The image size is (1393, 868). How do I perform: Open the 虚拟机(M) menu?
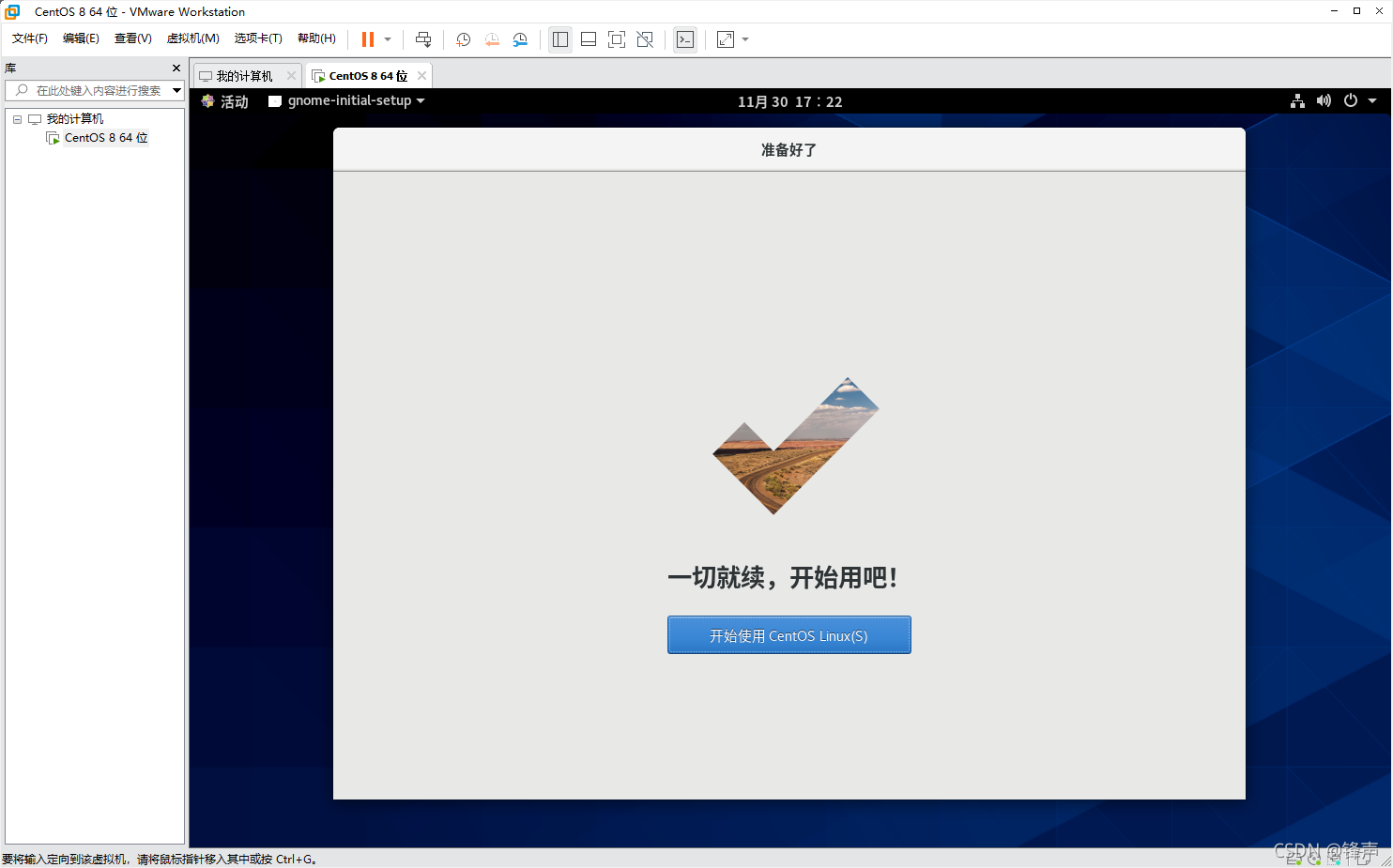192,38
